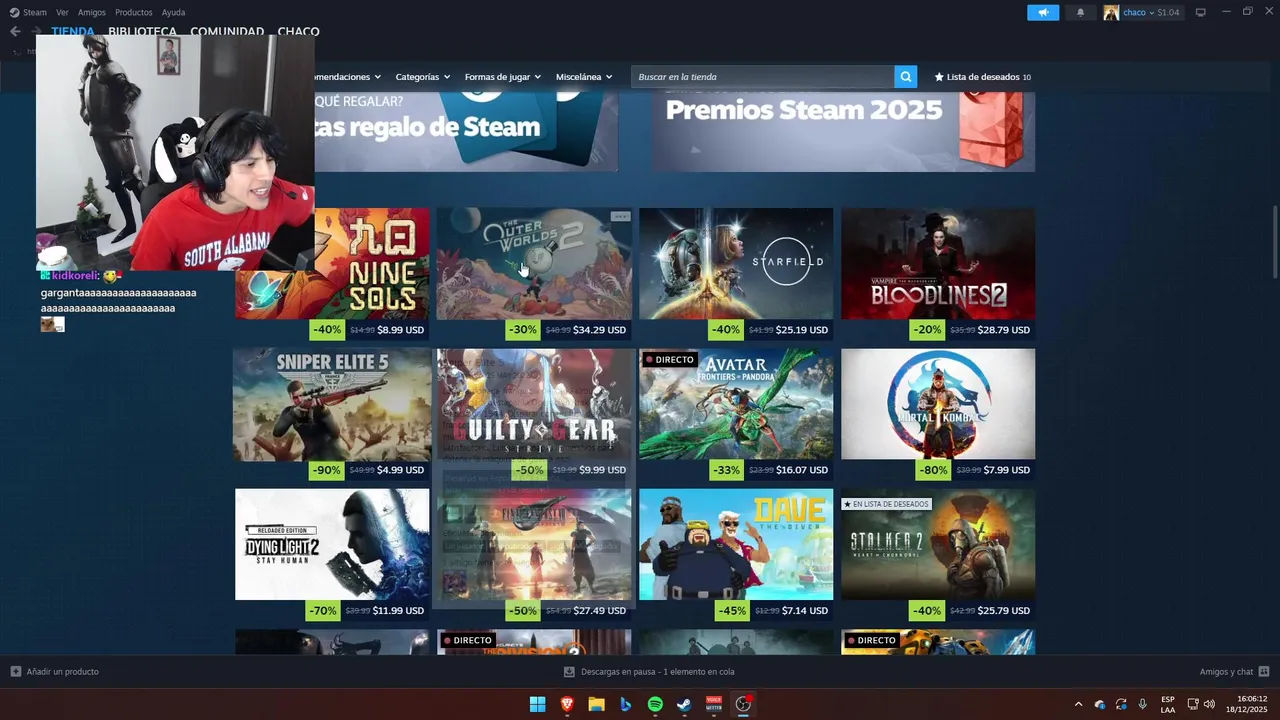This screenshot has height=720, width=1280.
Task: Open the Starfield game capsule
Action: pyautogui.click(x=736, y=264)
